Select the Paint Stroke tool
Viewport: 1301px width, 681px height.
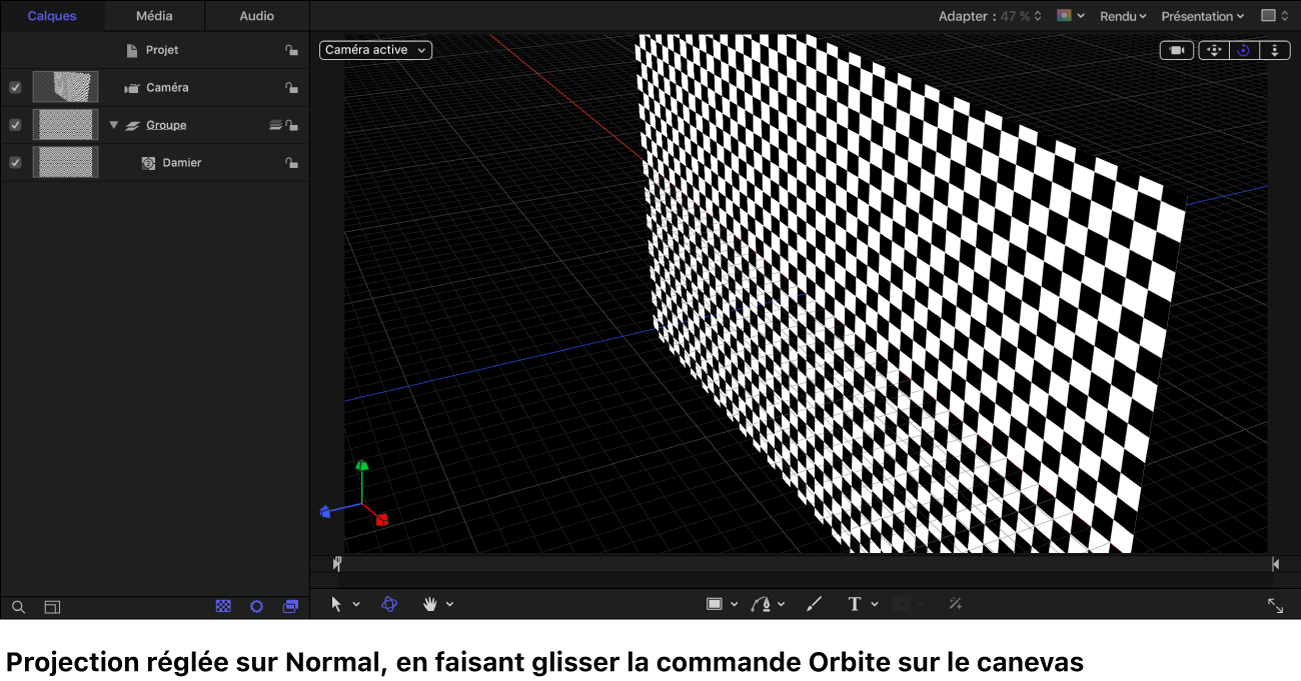click(x=814, y=604)
